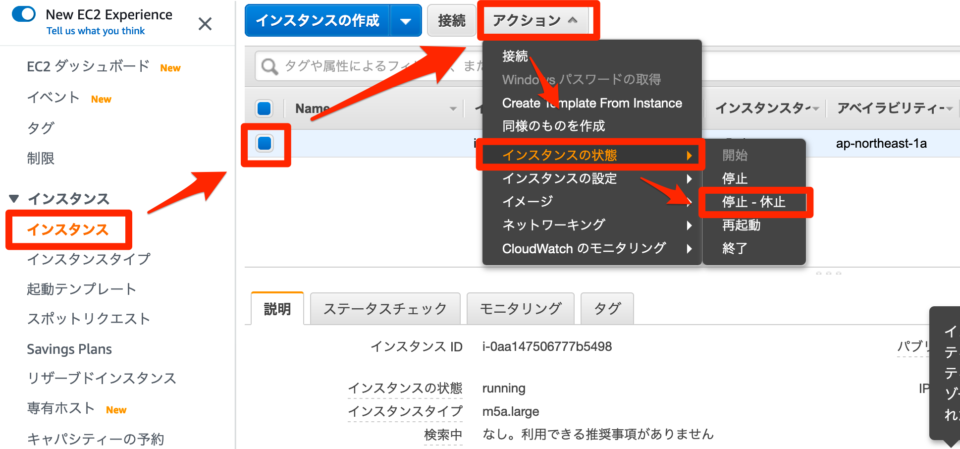Image resolution: width=960 pixels, height=449 pixels.
Task: Select 停止 in the instance state submenu
Action: 735,179
